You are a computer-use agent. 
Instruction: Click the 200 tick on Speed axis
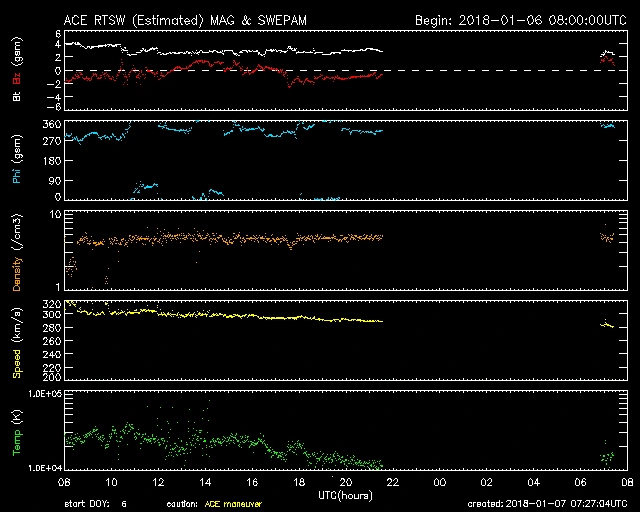[52, 377]
